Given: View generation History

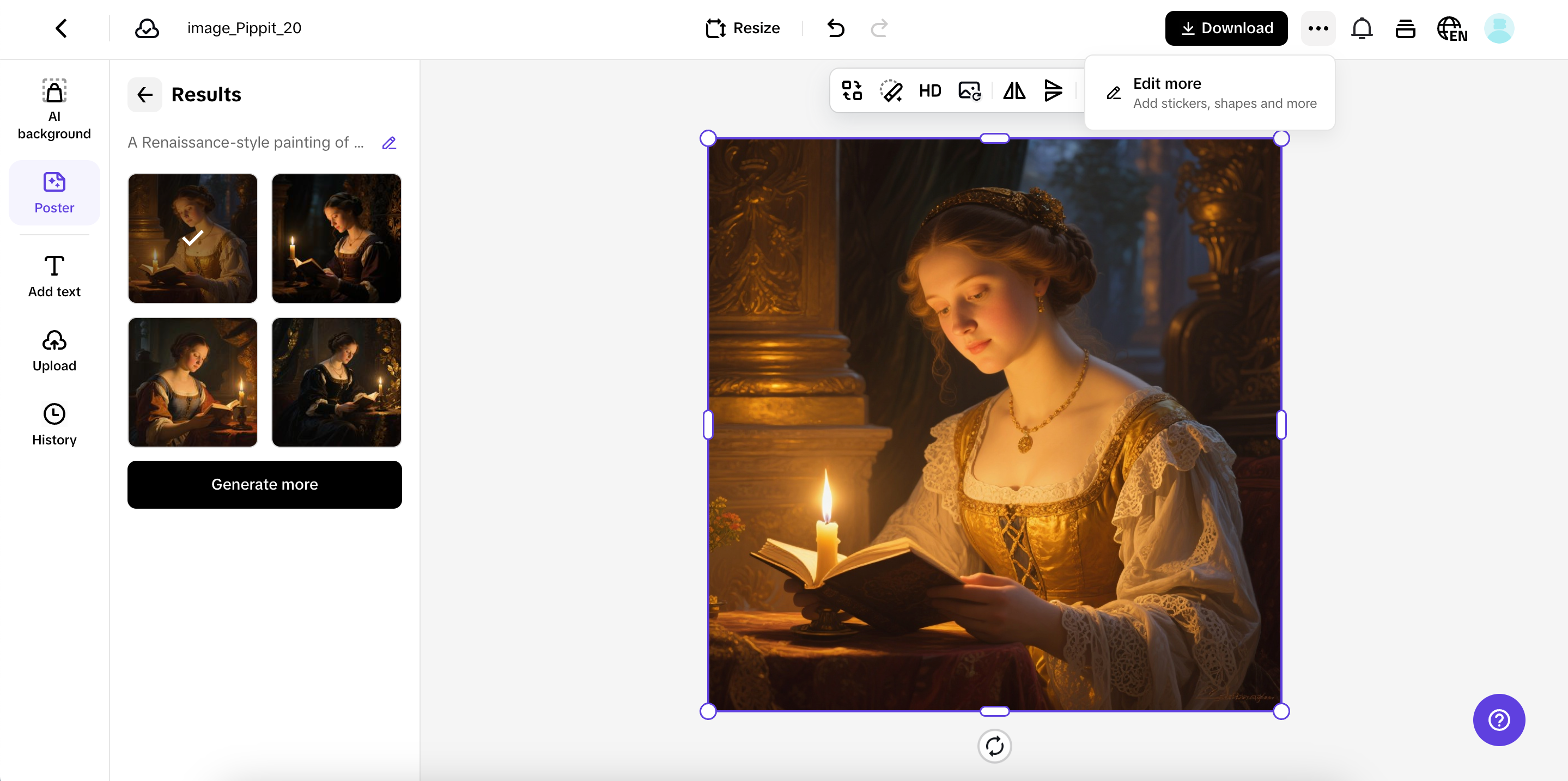Looking at the screenshot, I should (54, 424).
